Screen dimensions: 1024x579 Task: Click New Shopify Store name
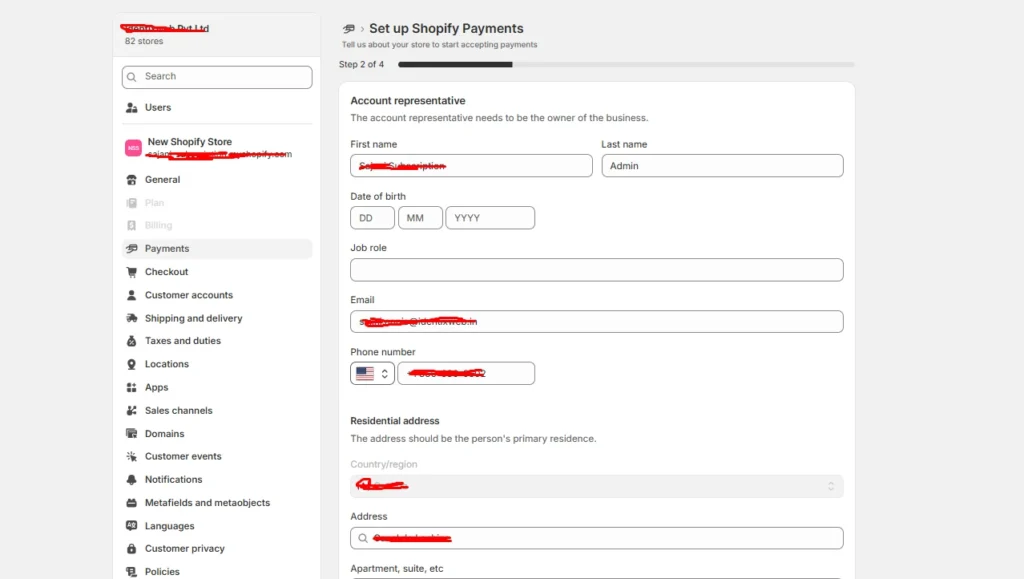(x=189, y=142)
